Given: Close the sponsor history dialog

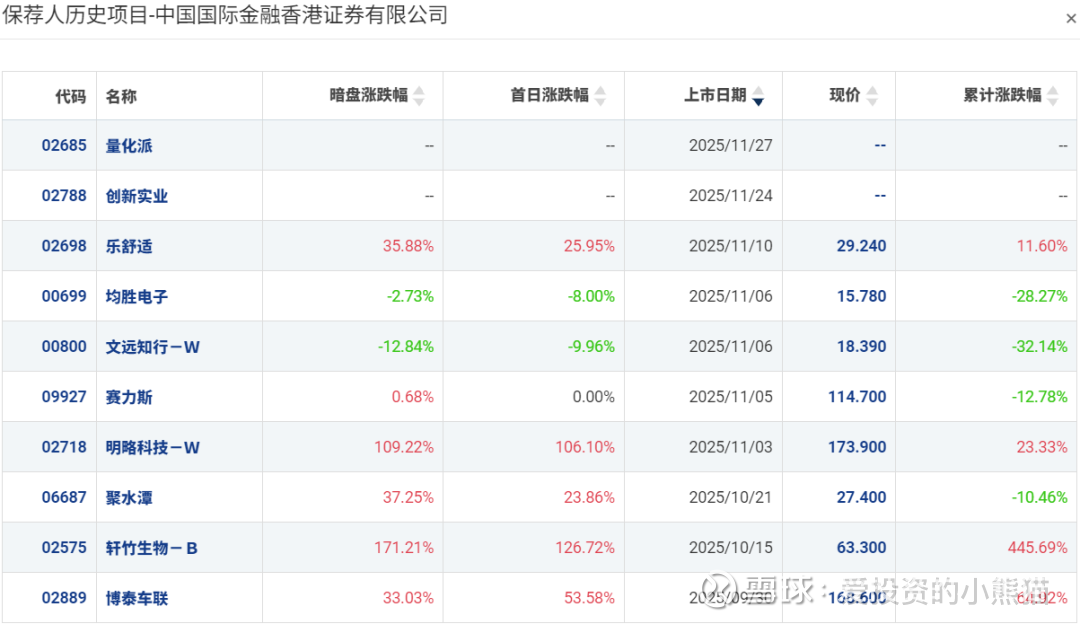Looking at the screenshot, I should pyautogui.click(x=1070, y=19).
